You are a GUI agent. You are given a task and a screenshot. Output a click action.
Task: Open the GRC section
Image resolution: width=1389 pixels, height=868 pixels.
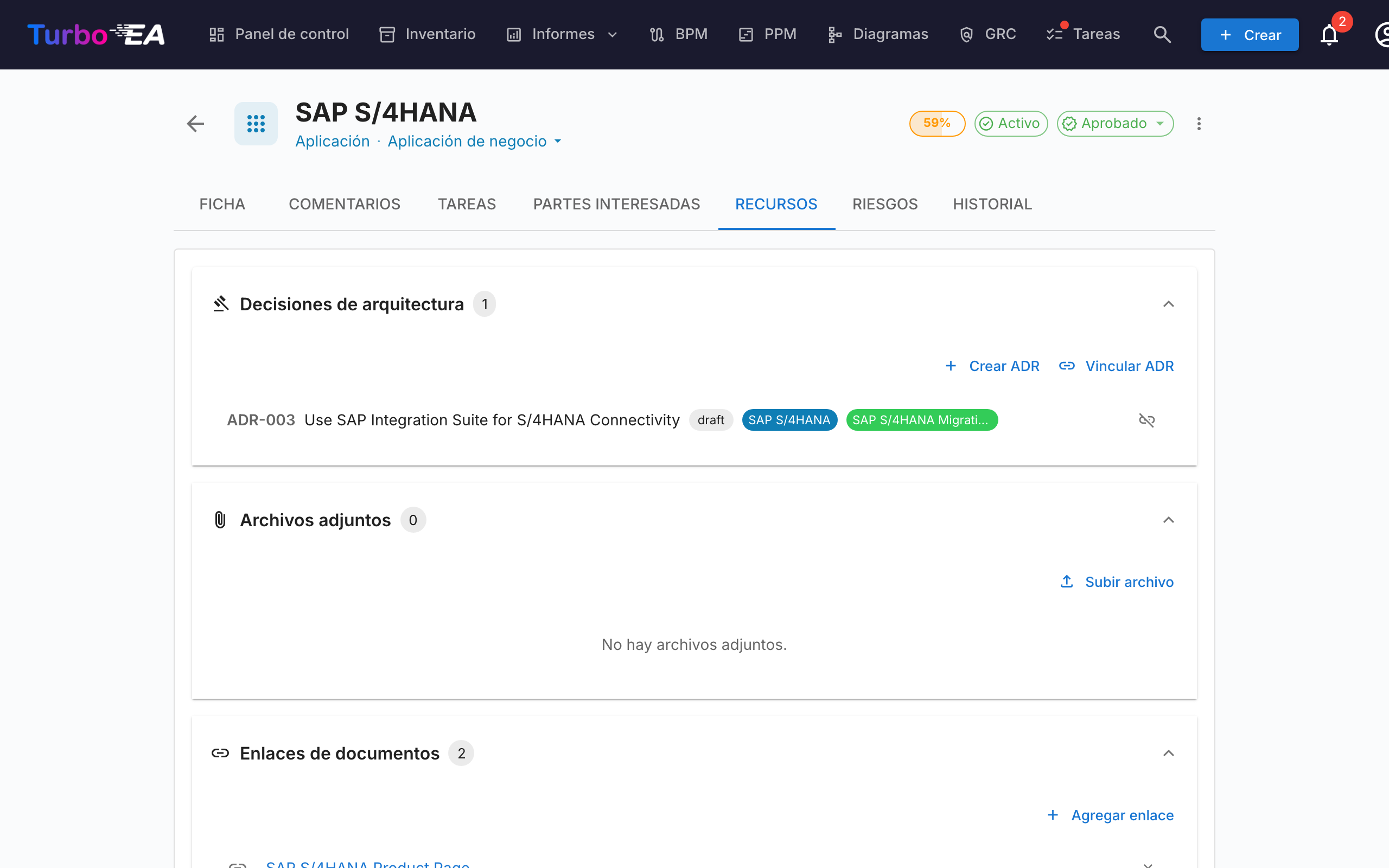988,34
